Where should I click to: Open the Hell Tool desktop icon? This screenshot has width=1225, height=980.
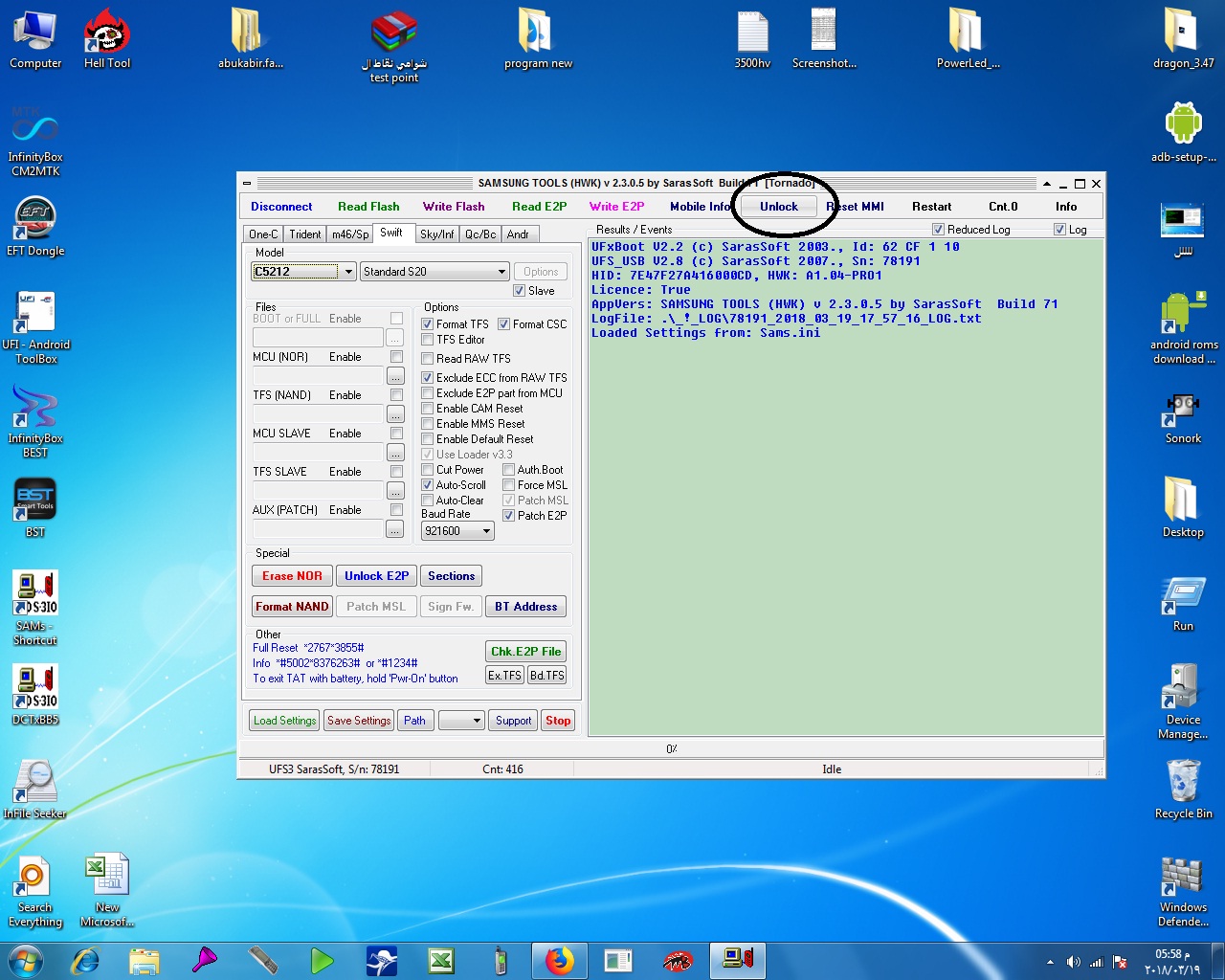pyautogui.click(x=107, y=39)
